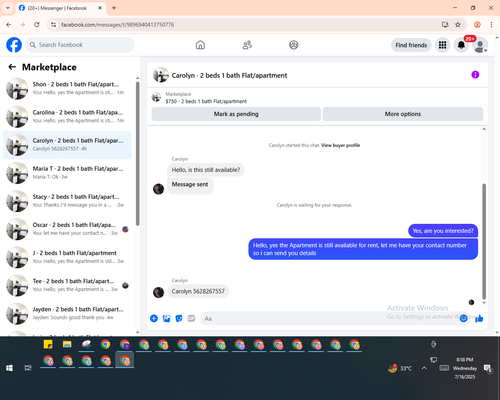Show hidden system tray icons
This screenshot has height=400, width=500.
pos(424,368)
